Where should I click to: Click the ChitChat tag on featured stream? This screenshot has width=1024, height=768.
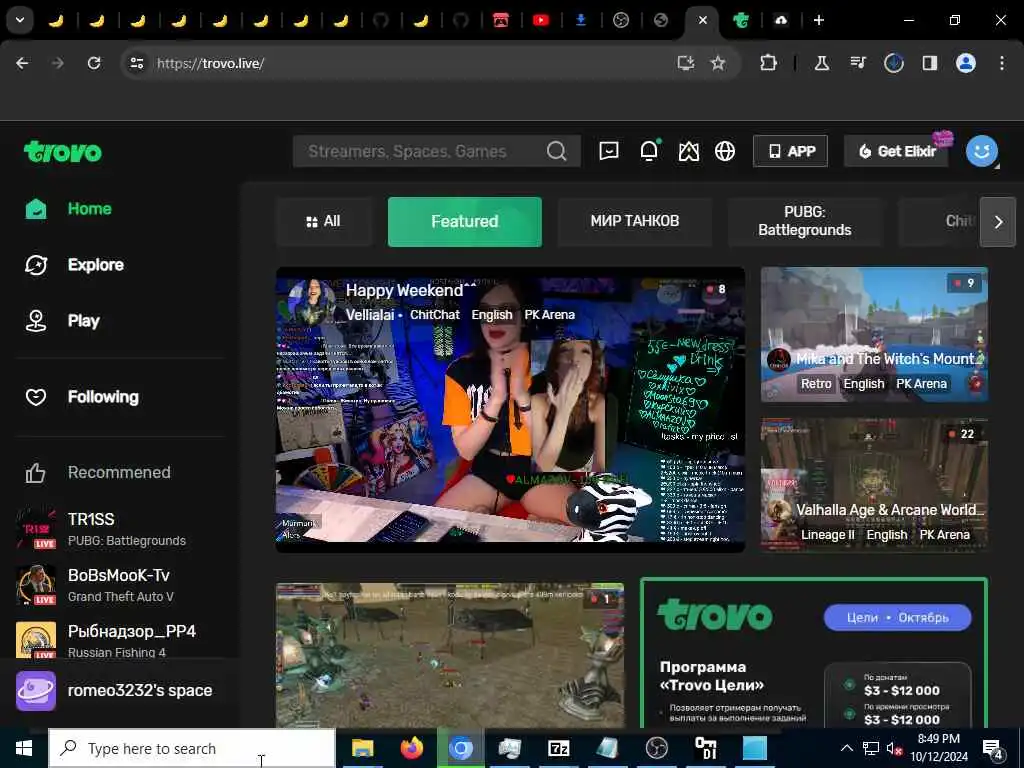(435, 315)
